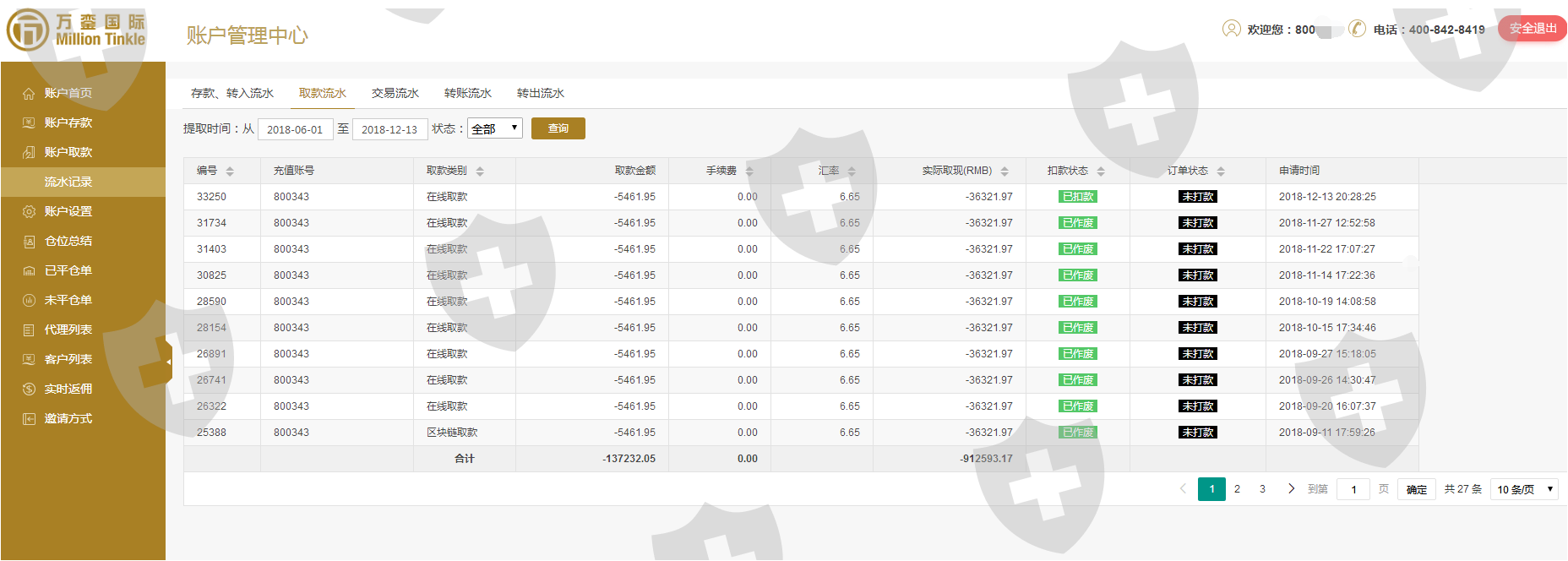Viewport: 1568px width, 561px height.
Task: Go to page 2 of results
Action: click(x=1237, y=489)
